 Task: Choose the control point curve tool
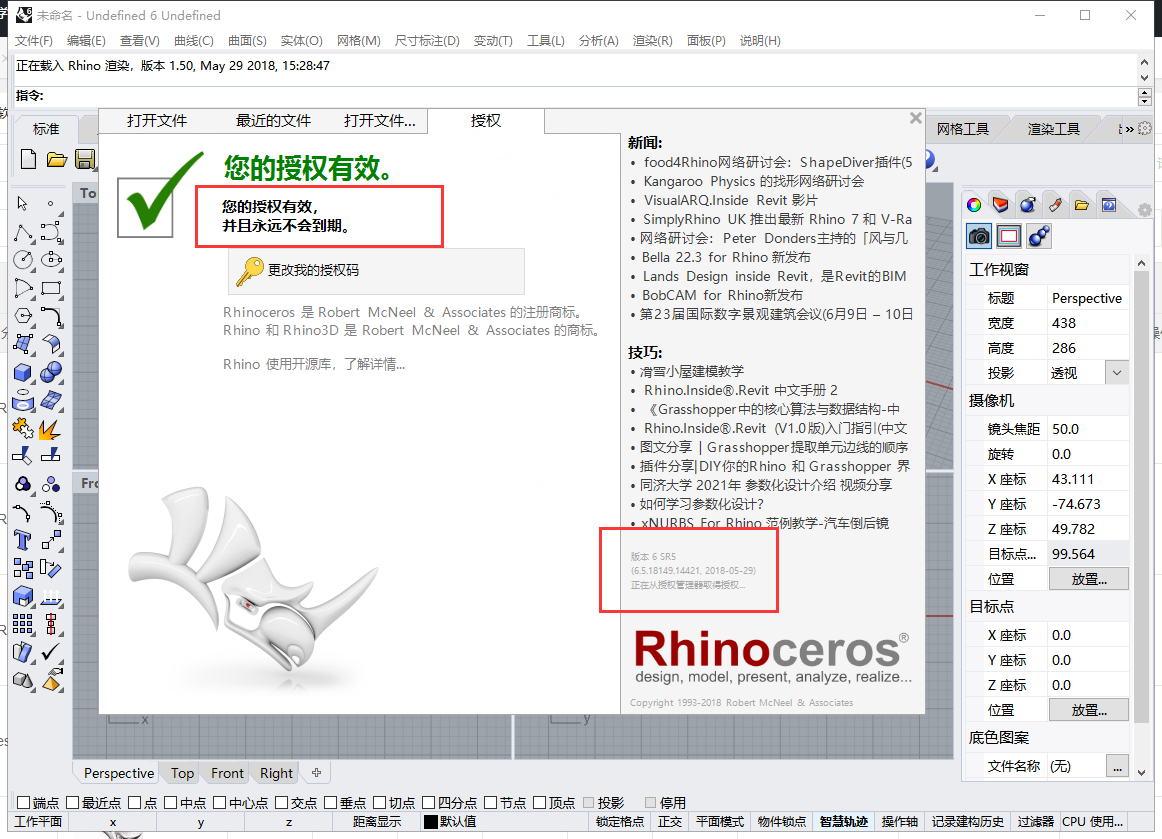pyautogui.click(x=51, y=233)
